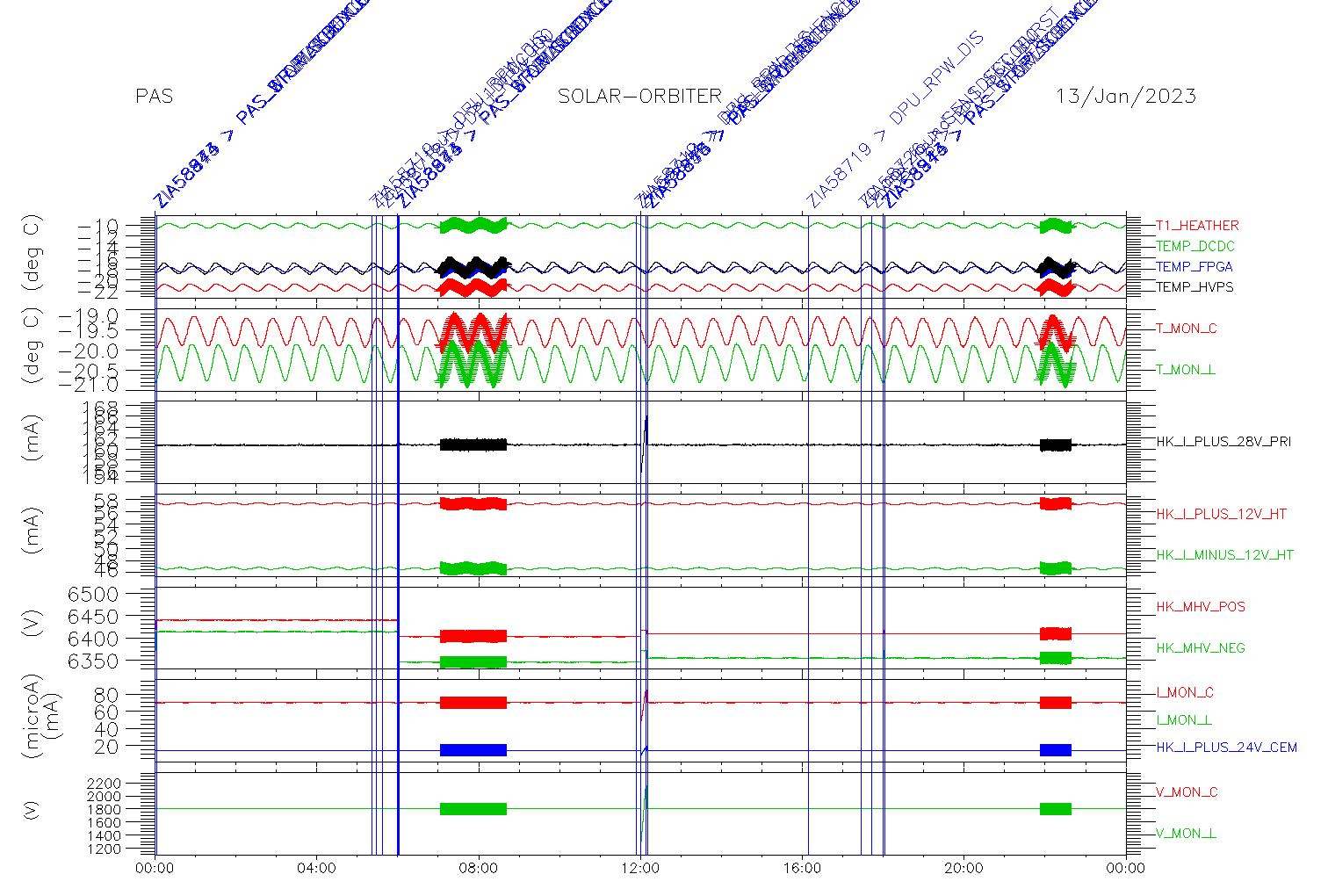Click the I_MON_C legend label
This screenshot has width=1328, height=896.
pyautogui.click(x=1185, y=693)
